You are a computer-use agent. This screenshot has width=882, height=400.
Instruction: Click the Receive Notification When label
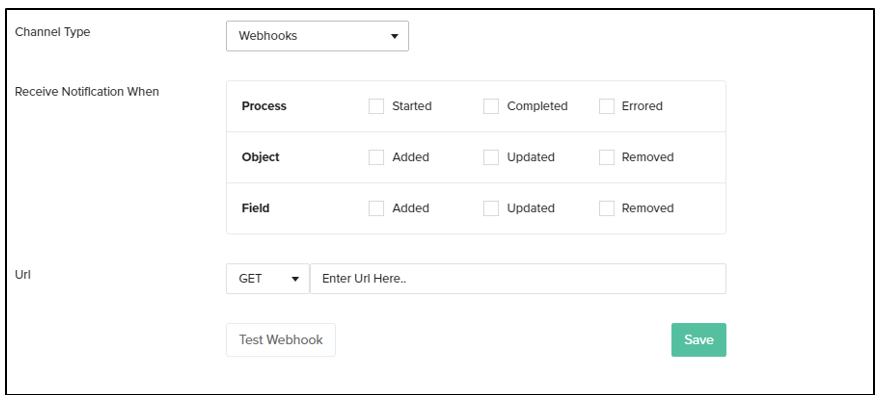(87, 92)
